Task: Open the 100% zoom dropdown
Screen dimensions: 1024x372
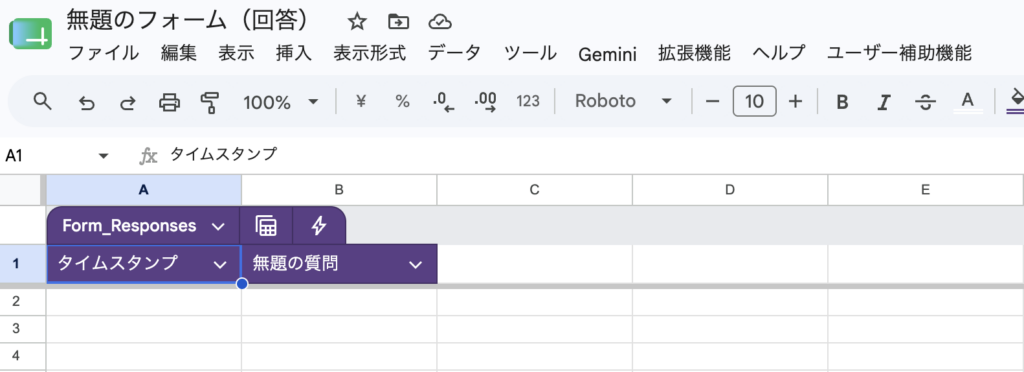Action: [x=280, y=102]
